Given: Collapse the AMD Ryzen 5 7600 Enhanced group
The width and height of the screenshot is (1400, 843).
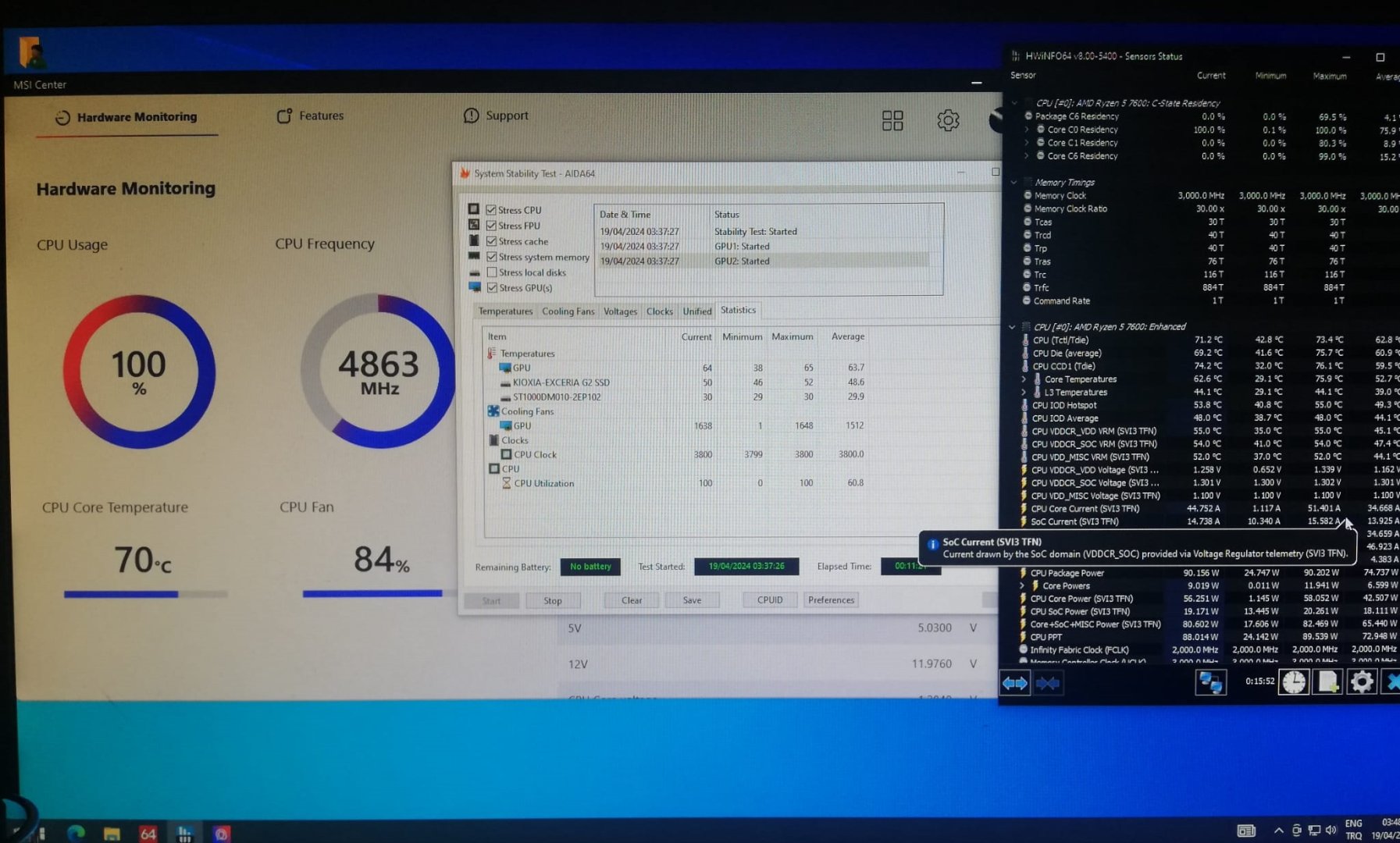Looking at the screenshot, I should coord(1012,327).
